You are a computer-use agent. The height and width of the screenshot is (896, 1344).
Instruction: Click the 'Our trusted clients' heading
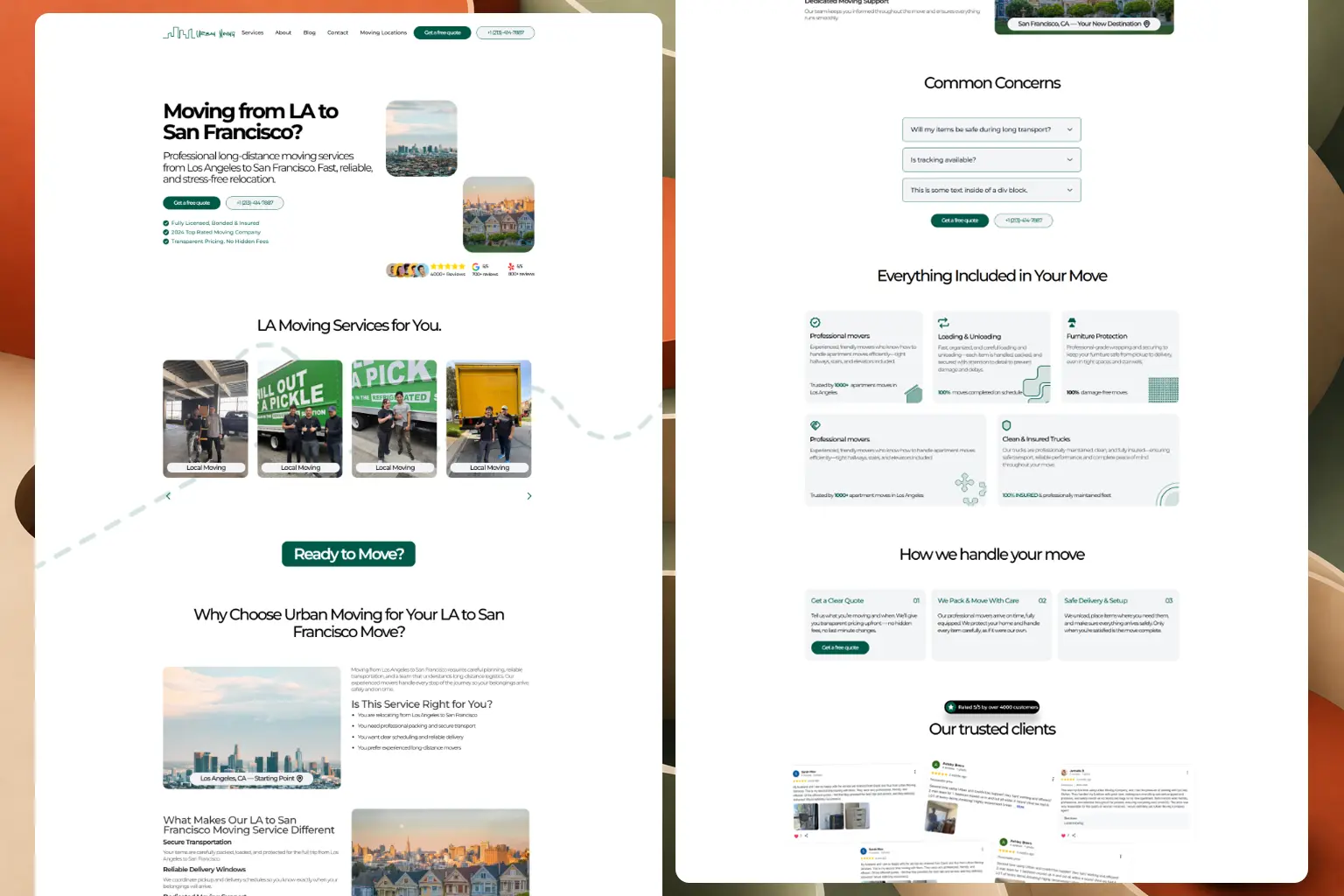[992, 729]
